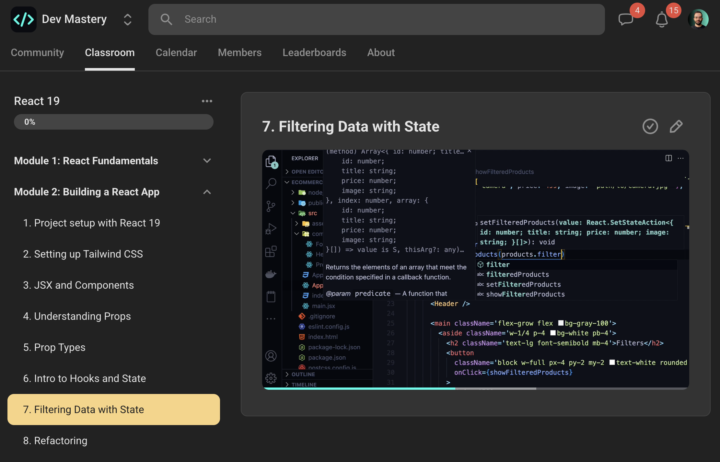Image resolution: width=720 pixels, height=462 pixels.
Task: Click the React 19 course title
Action: pyautogui.click(x=37, y=101)
